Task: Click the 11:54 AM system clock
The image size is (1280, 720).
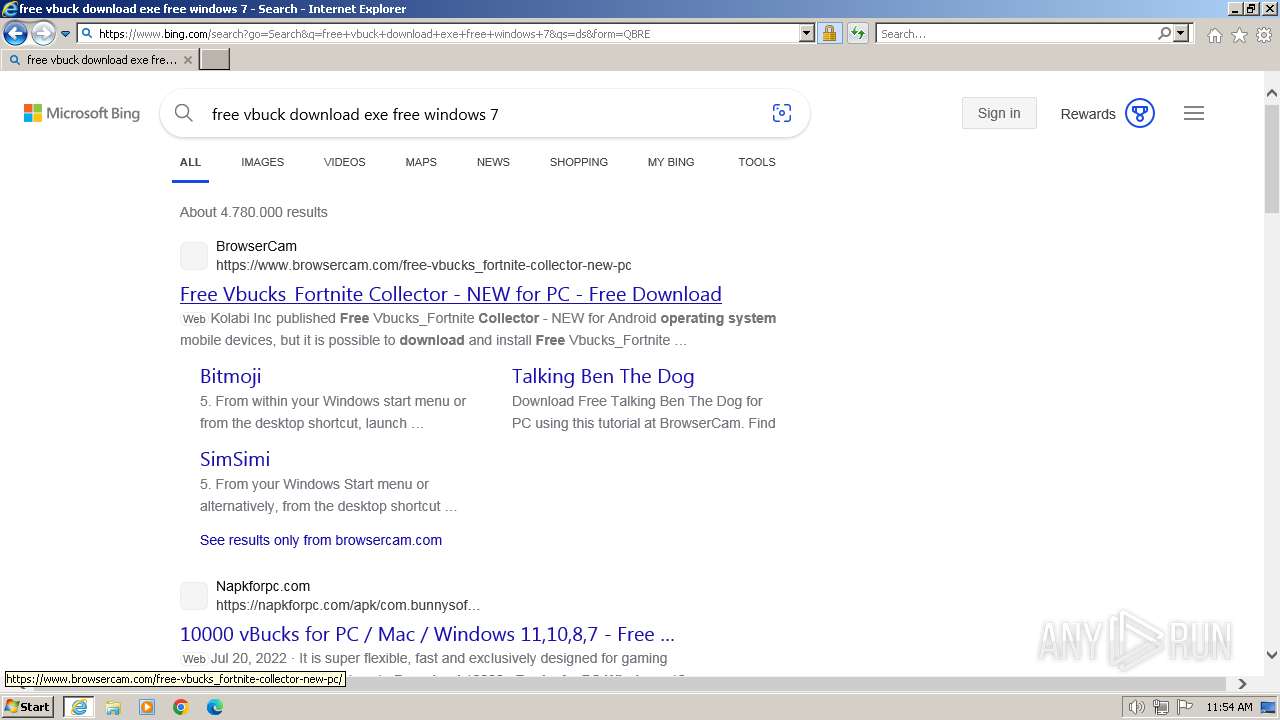Action: coord(1229,707)
